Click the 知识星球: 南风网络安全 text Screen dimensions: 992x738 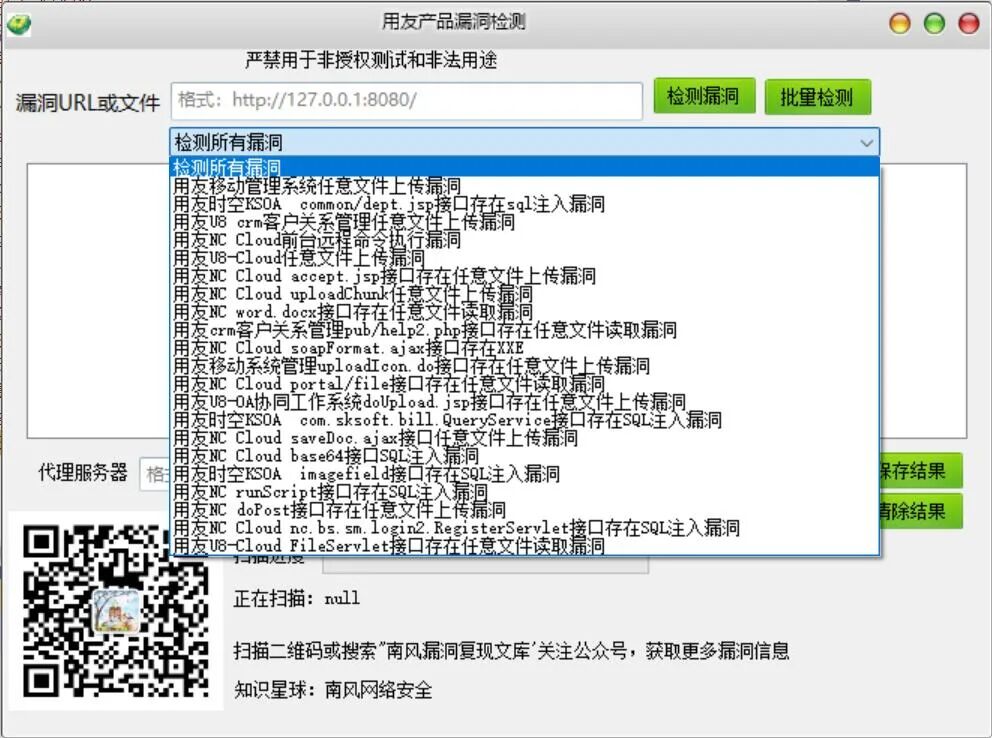click(x=333, y=689)
